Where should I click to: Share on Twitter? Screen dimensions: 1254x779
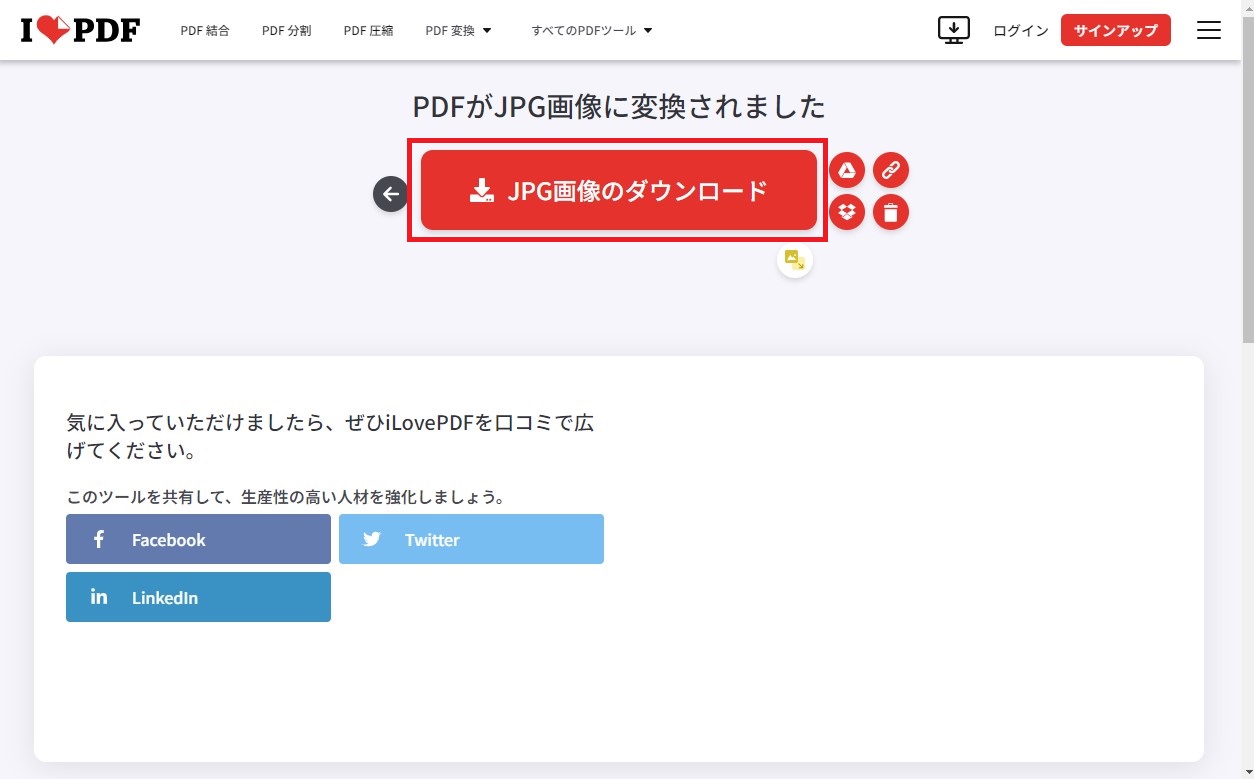tap(471, 539)
